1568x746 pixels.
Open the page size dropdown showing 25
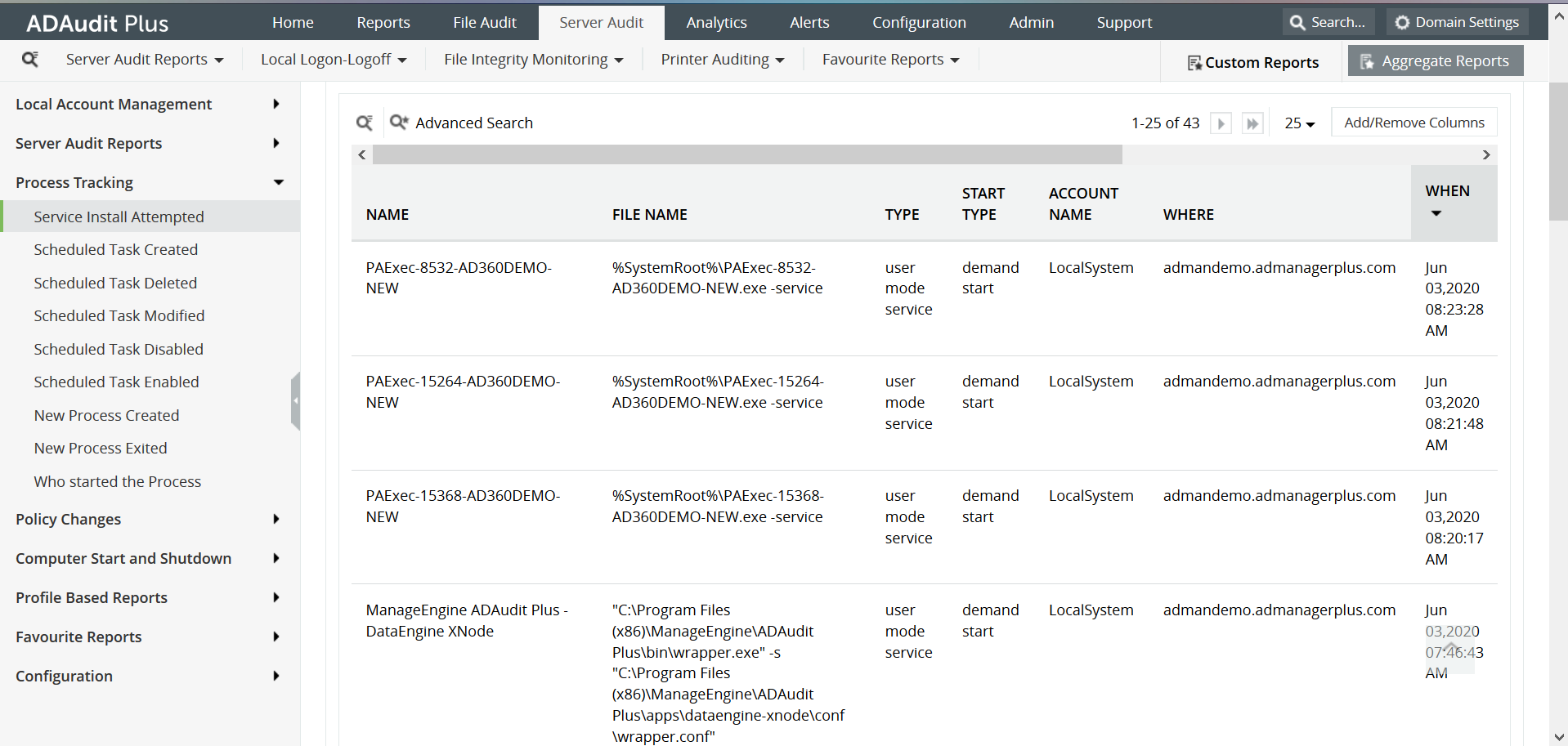1299,123
